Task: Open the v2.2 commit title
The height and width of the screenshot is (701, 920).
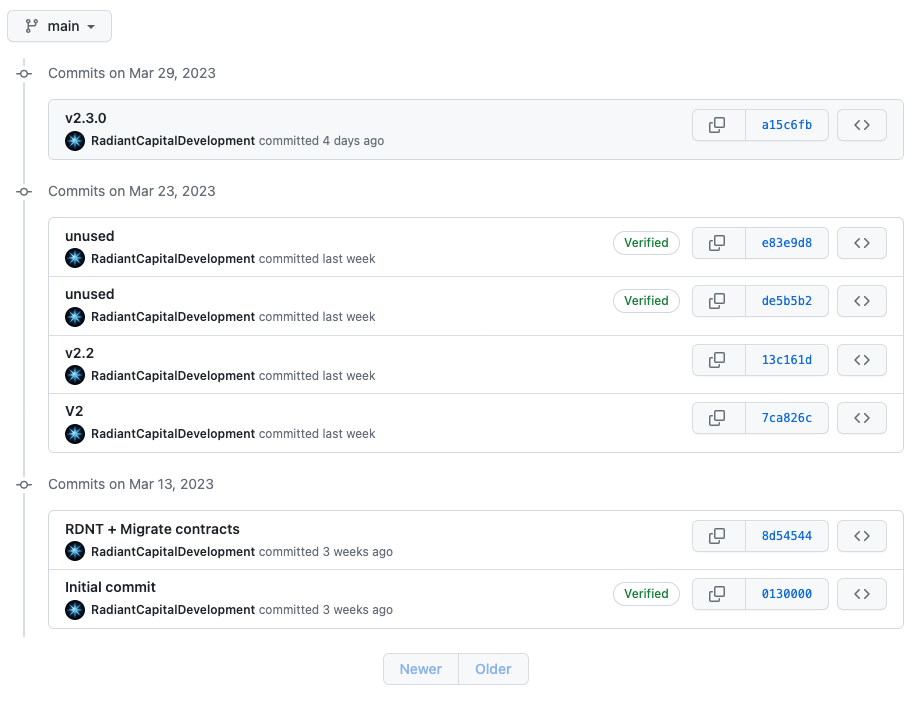Action: [79, 353]
